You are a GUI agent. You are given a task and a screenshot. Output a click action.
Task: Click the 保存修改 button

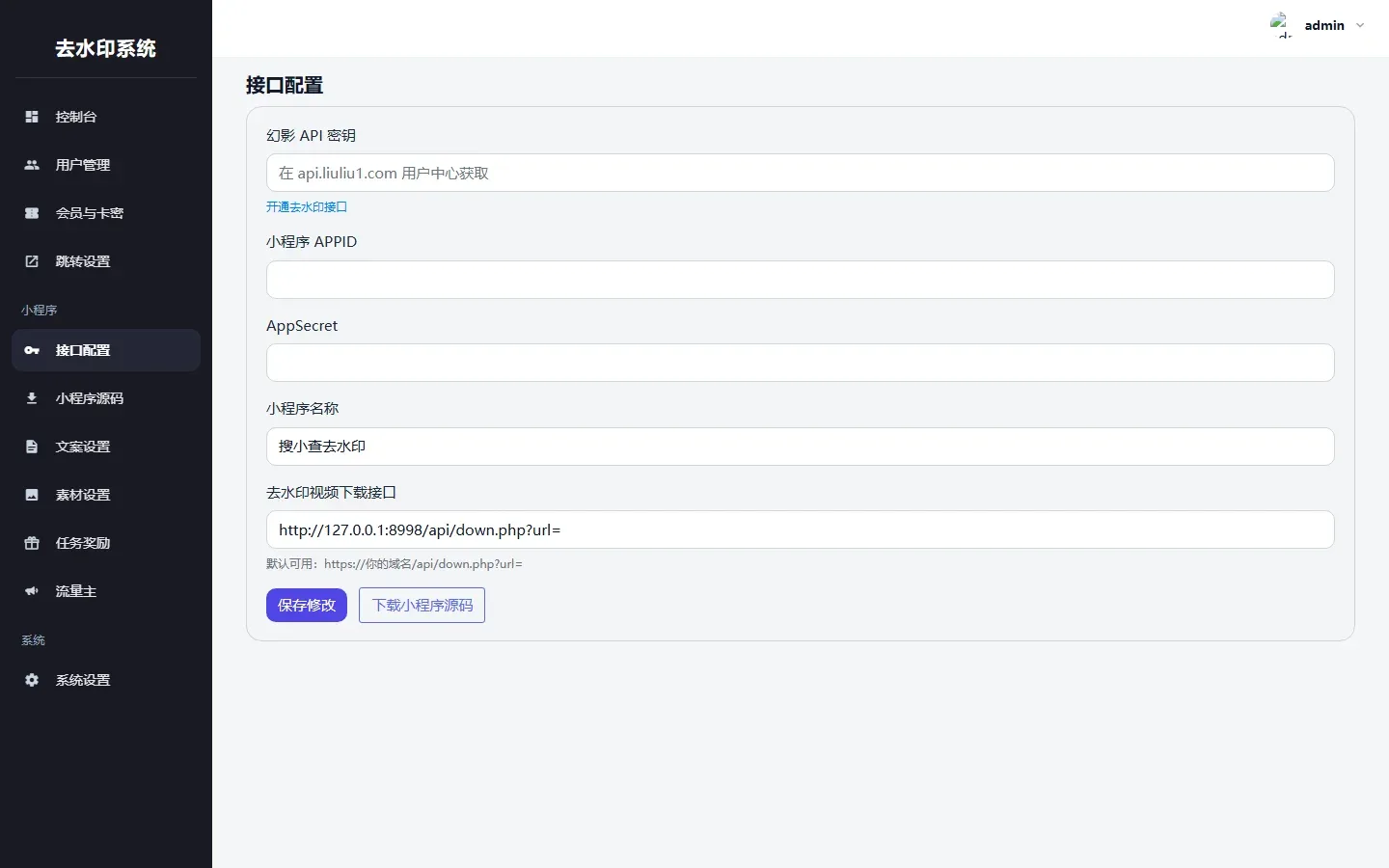click(x=307, y=605)
